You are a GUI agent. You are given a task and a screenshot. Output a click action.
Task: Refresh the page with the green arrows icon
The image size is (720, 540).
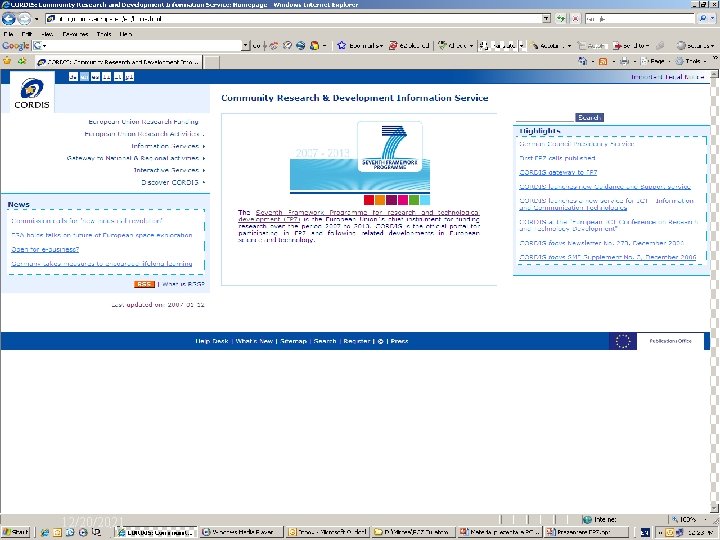coord(561,19)
